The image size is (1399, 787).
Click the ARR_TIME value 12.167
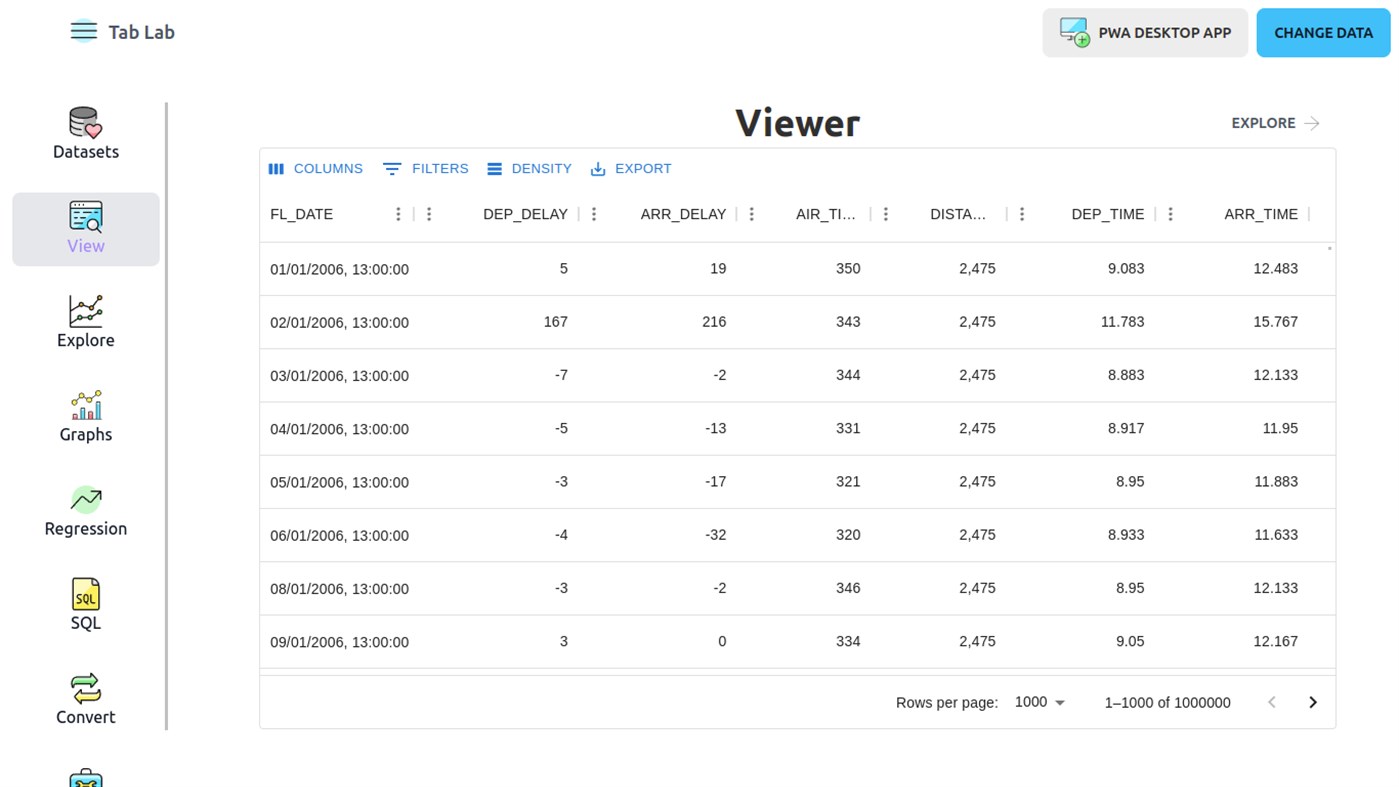(1276, 641)
